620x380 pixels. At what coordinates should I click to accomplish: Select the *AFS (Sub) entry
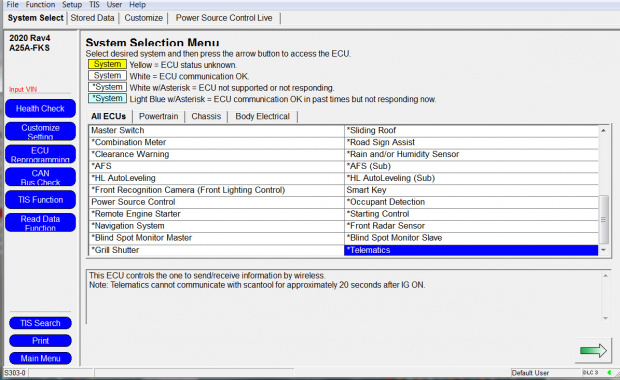(471, 166)
